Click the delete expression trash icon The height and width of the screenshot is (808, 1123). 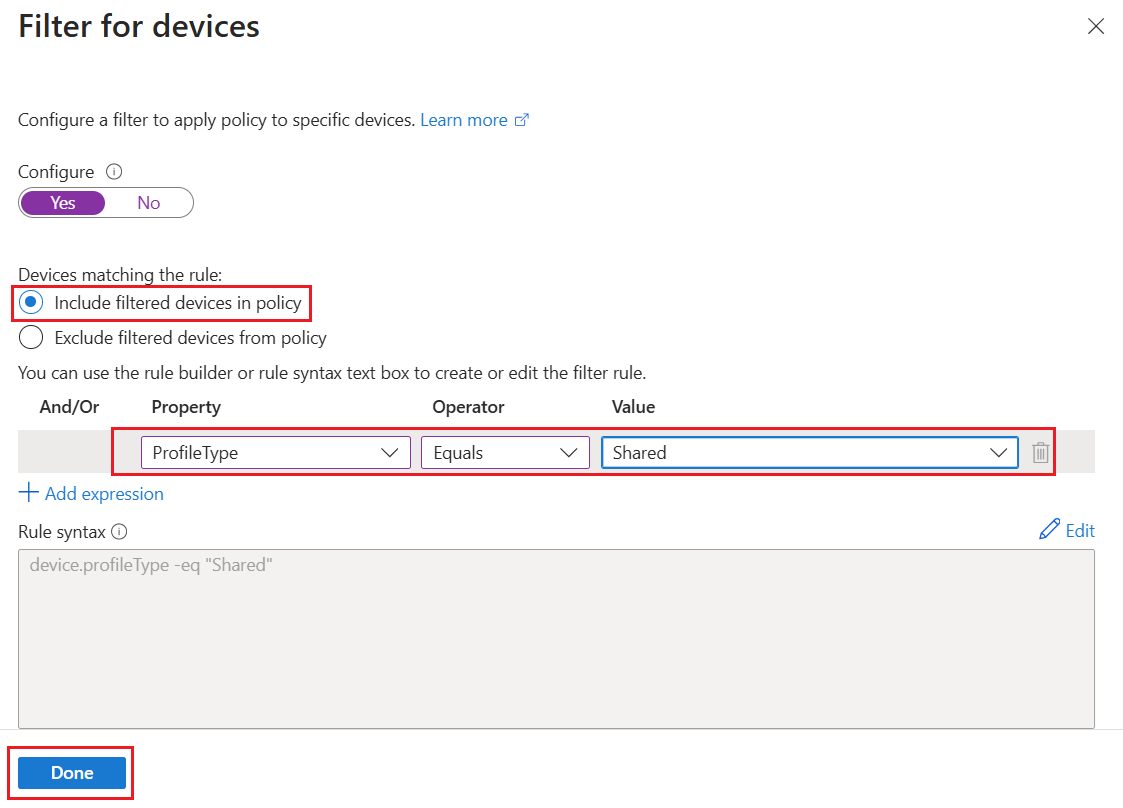pyautogui.click(x=1040, y=452)
